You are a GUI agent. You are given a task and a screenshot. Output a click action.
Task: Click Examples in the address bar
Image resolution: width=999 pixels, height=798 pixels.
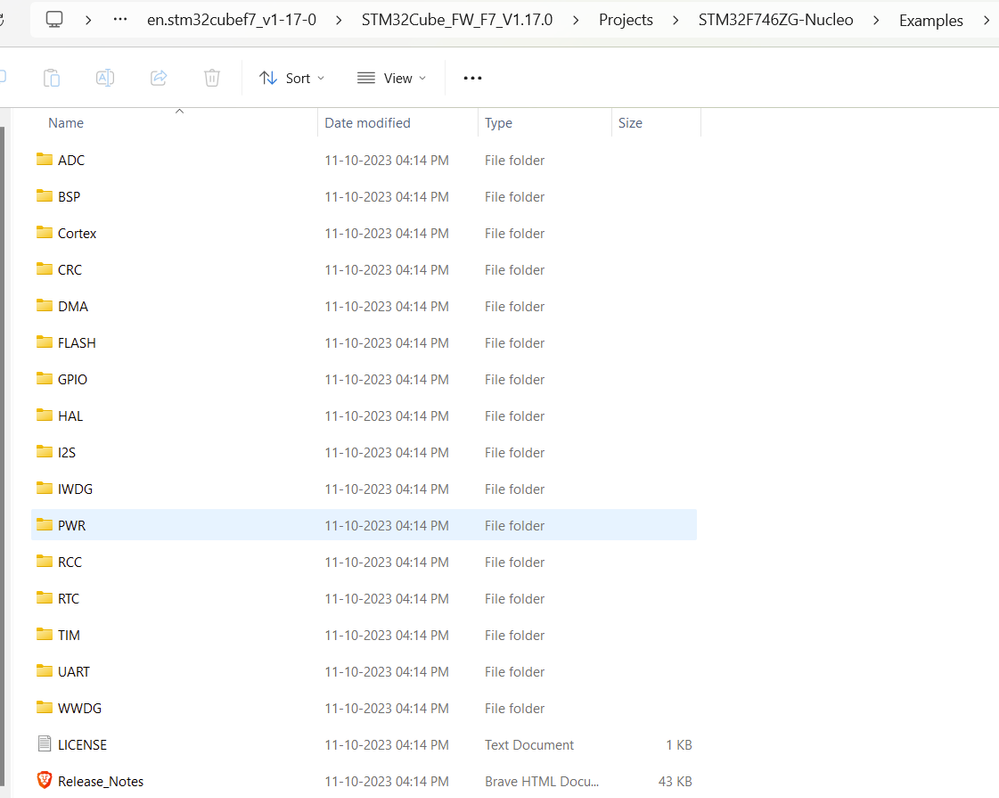click(x=931, y=20)
